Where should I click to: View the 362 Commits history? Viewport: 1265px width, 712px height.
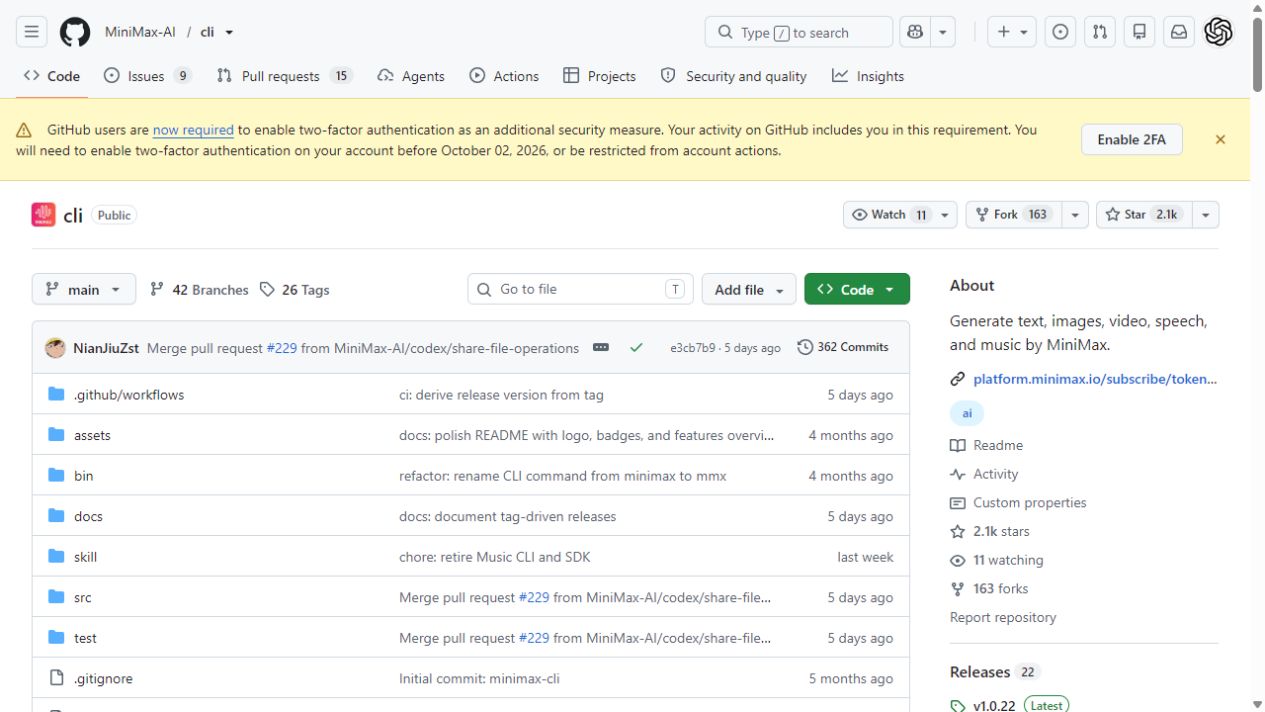[843, 347]
